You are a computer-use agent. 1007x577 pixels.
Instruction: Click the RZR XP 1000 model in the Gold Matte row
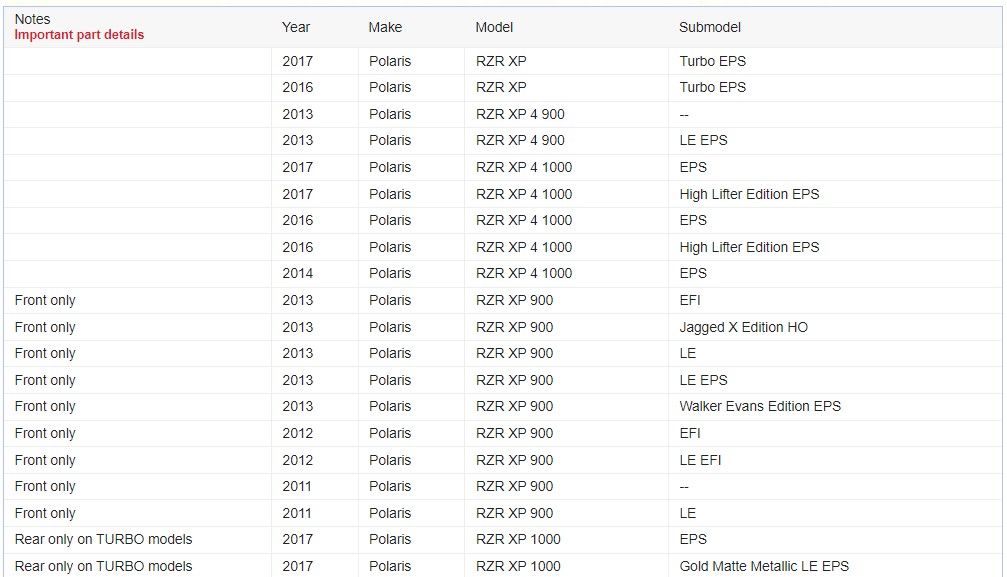(518, 566)
